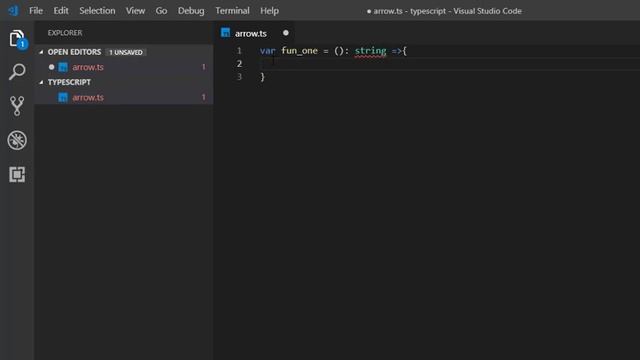Open the Explorer view icon
The image size is (640, 360).
pyautogui.click(x=17, y=39)
